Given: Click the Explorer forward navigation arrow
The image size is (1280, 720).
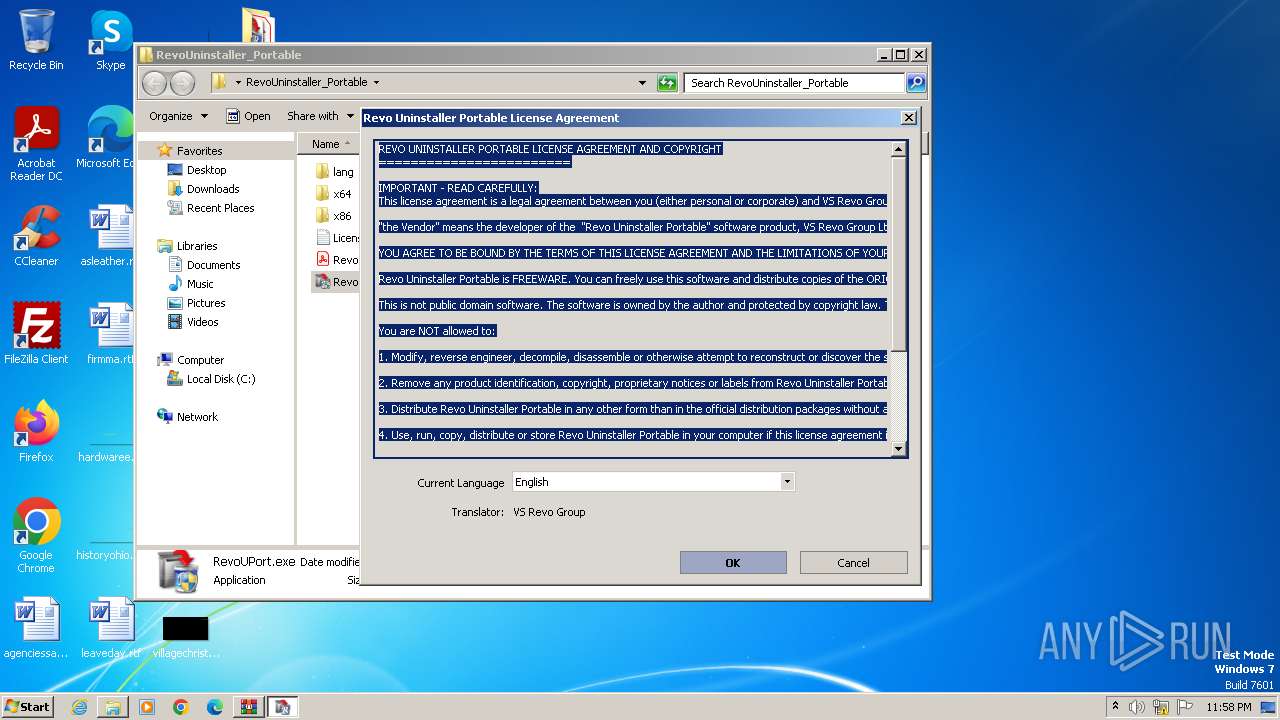Looking at the screenshot, I should pyautogui.click(x=182, y=83).
